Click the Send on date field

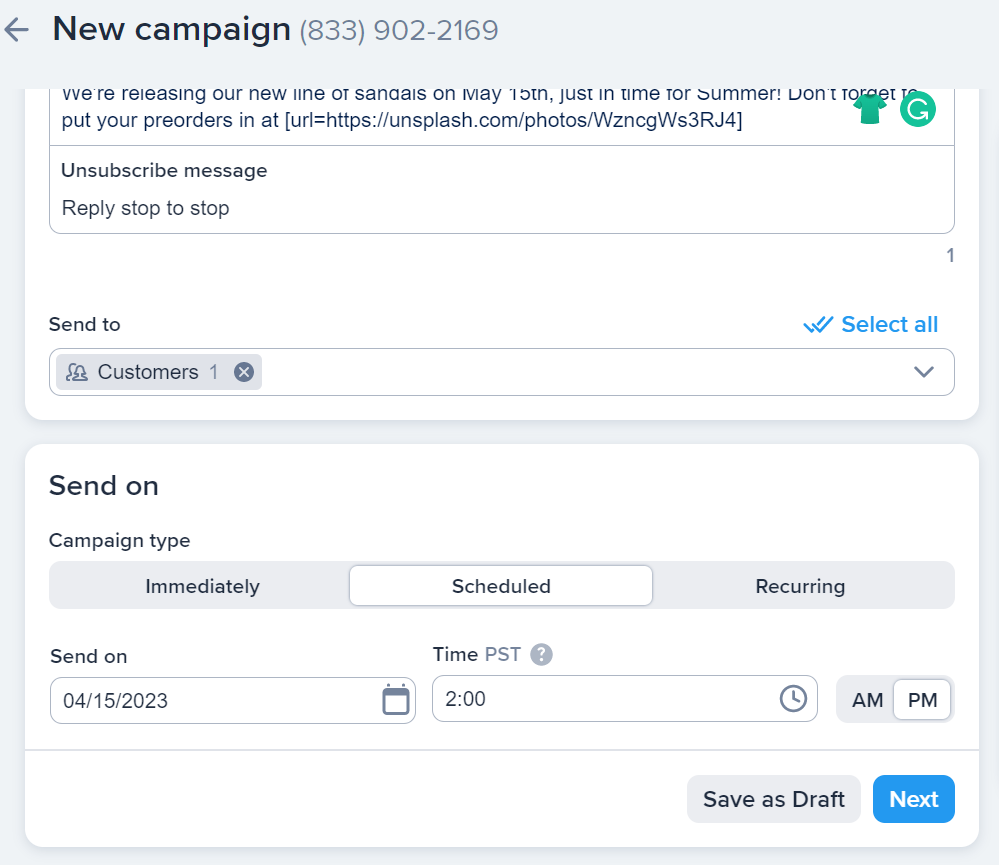coord(215,700)
